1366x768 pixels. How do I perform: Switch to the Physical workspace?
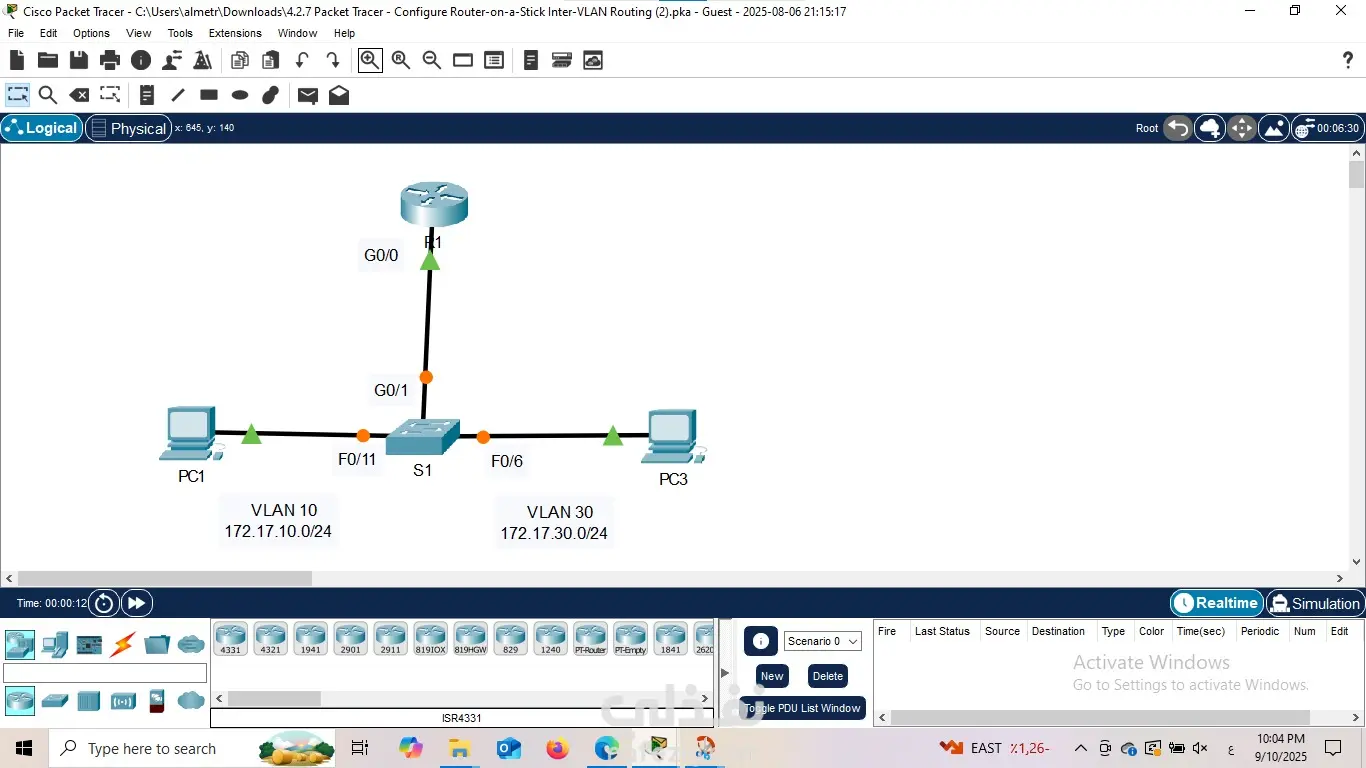(129, 128)
